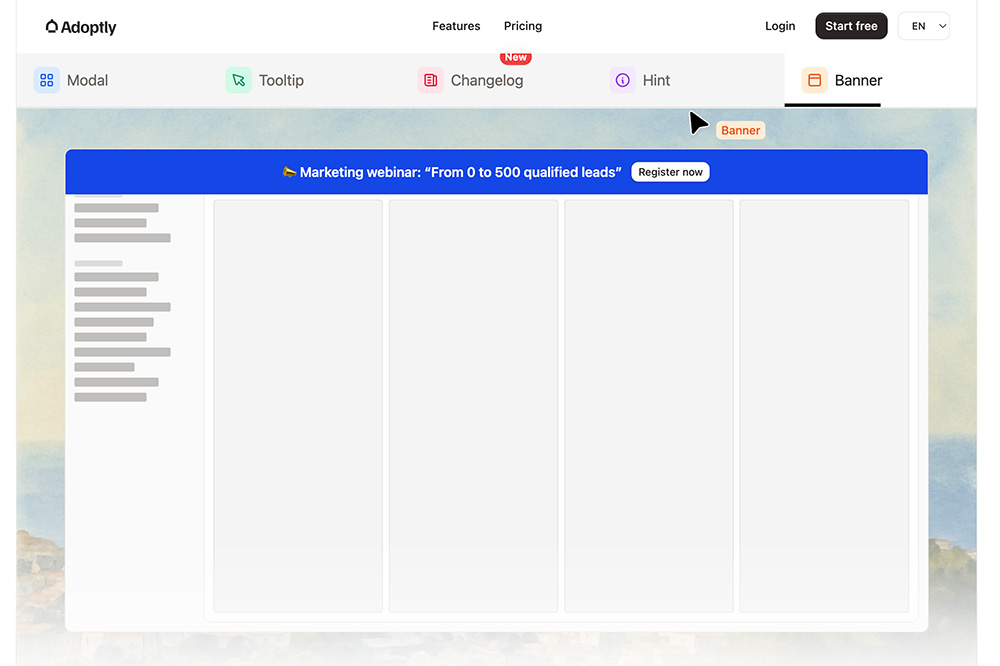Click the red New badge above Changelog
1000x666 pixels.
[516, 57]
